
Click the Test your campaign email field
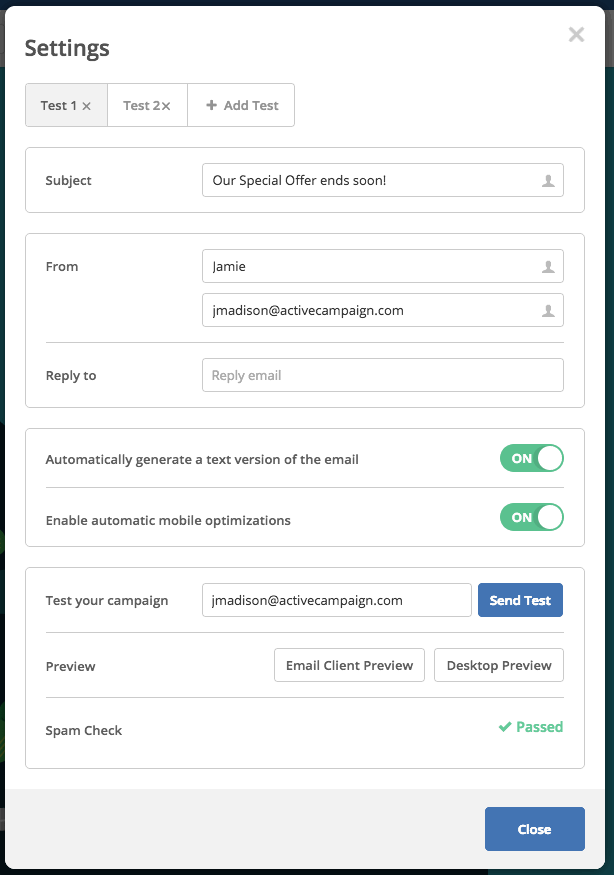(337, 600)
